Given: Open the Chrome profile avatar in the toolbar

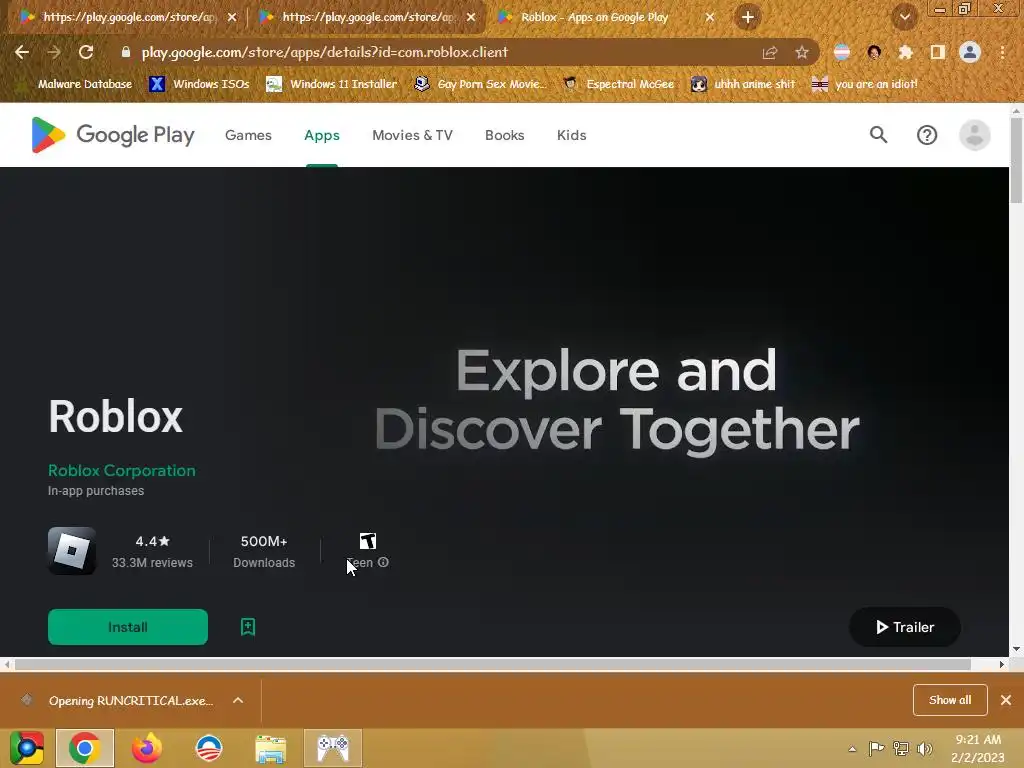Looking at the screenshot, I should (x=970, y=52).
